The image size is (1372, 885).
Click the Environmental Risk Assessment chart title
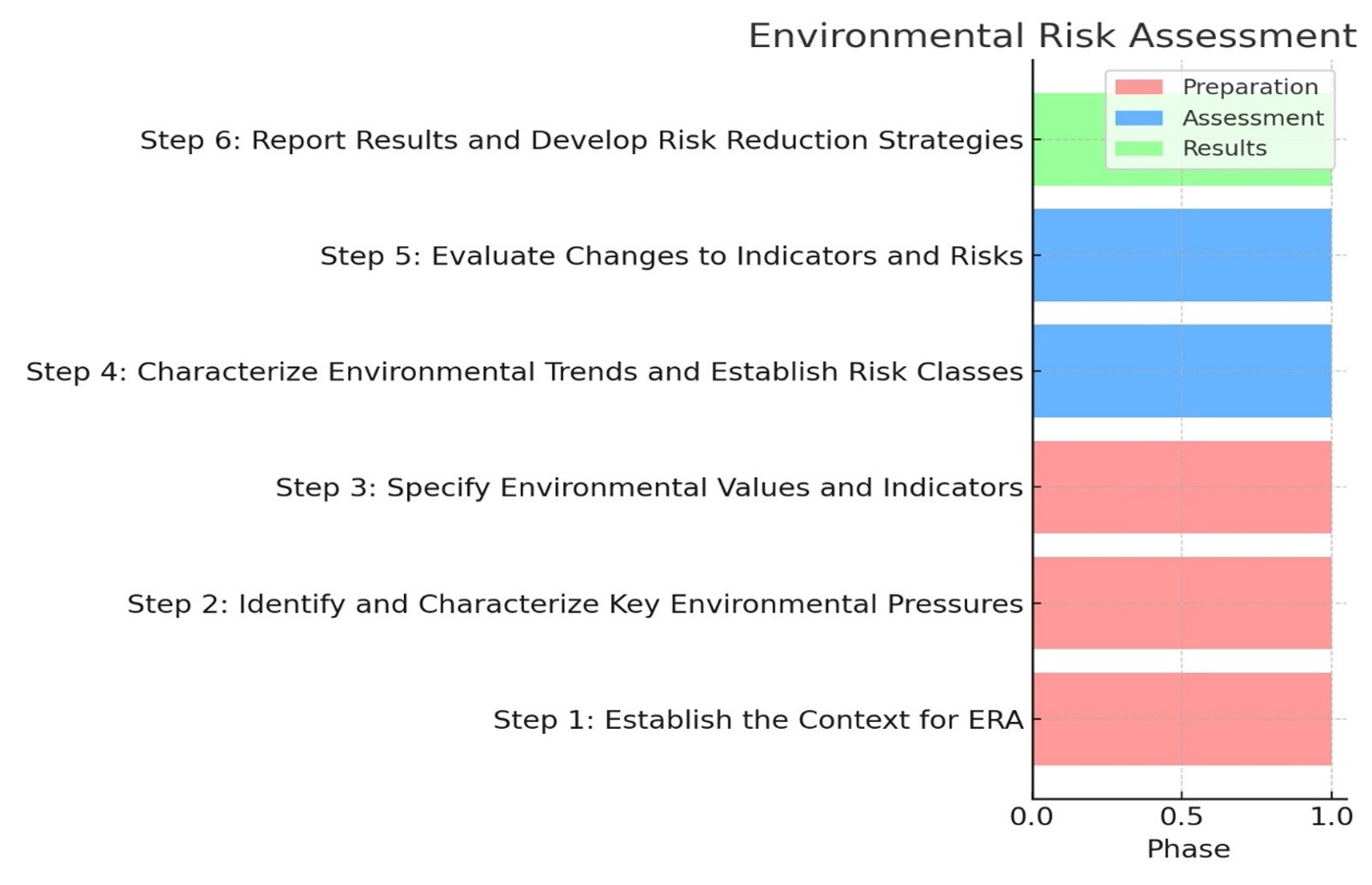[1051, 36]
